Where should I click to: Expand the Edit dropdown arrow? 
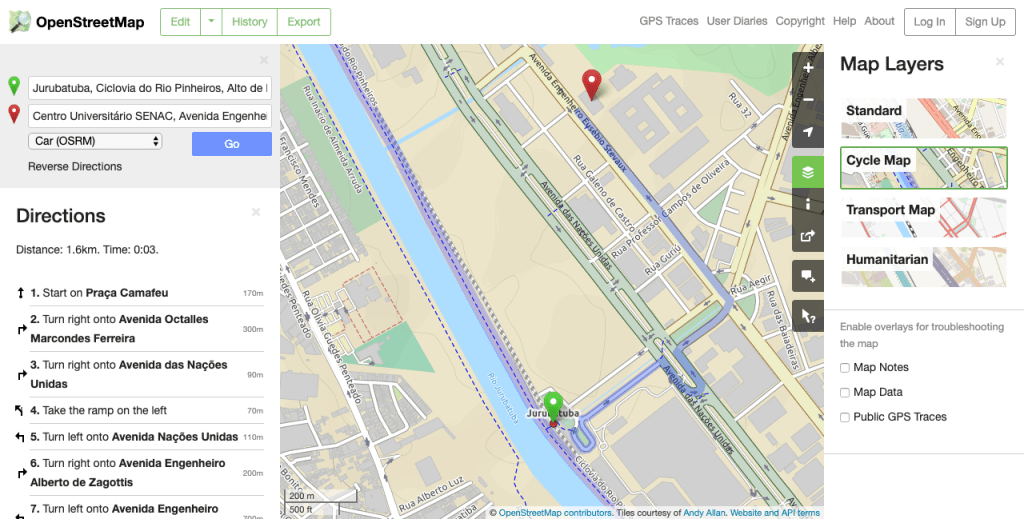click(x=211, y=22)
